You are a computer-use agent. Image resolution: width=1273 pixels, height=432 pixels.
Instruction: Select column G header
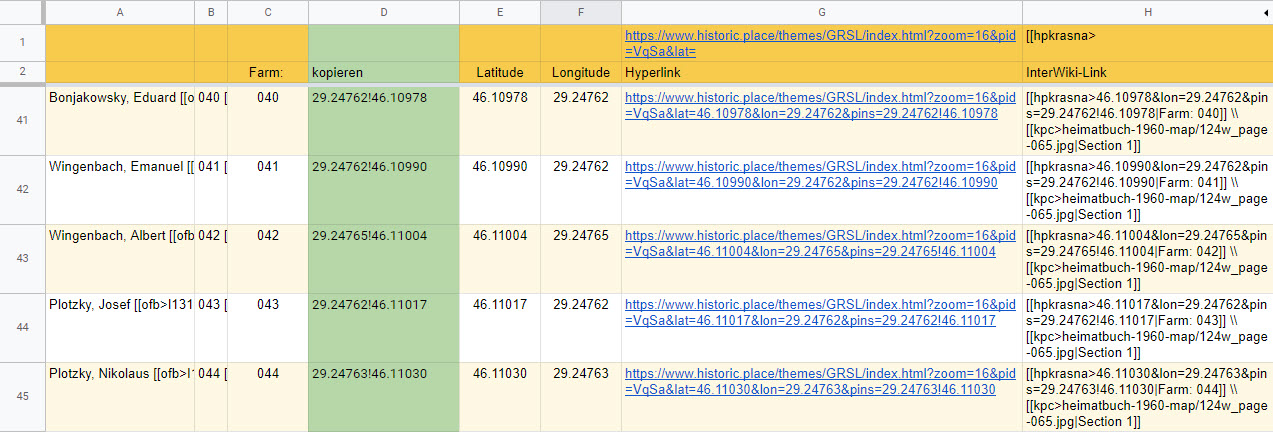point(821,12)
